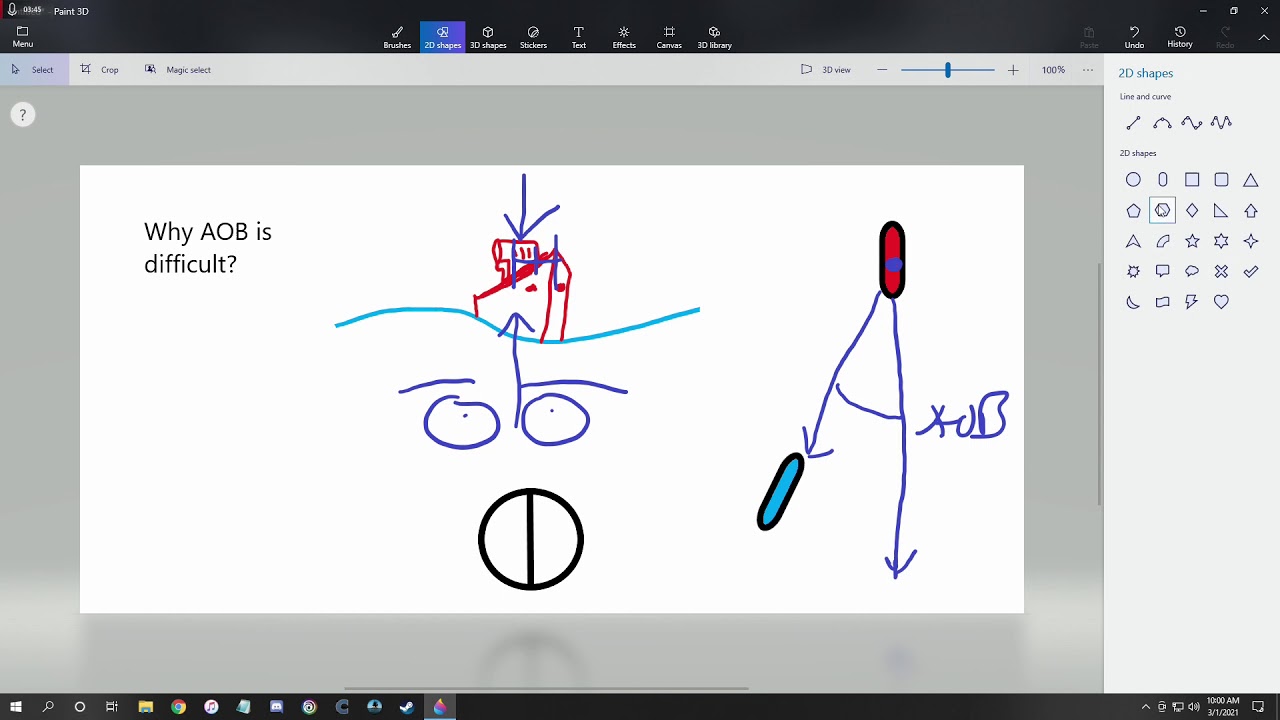Select the 2-point curve shape

coord(1162,123)
